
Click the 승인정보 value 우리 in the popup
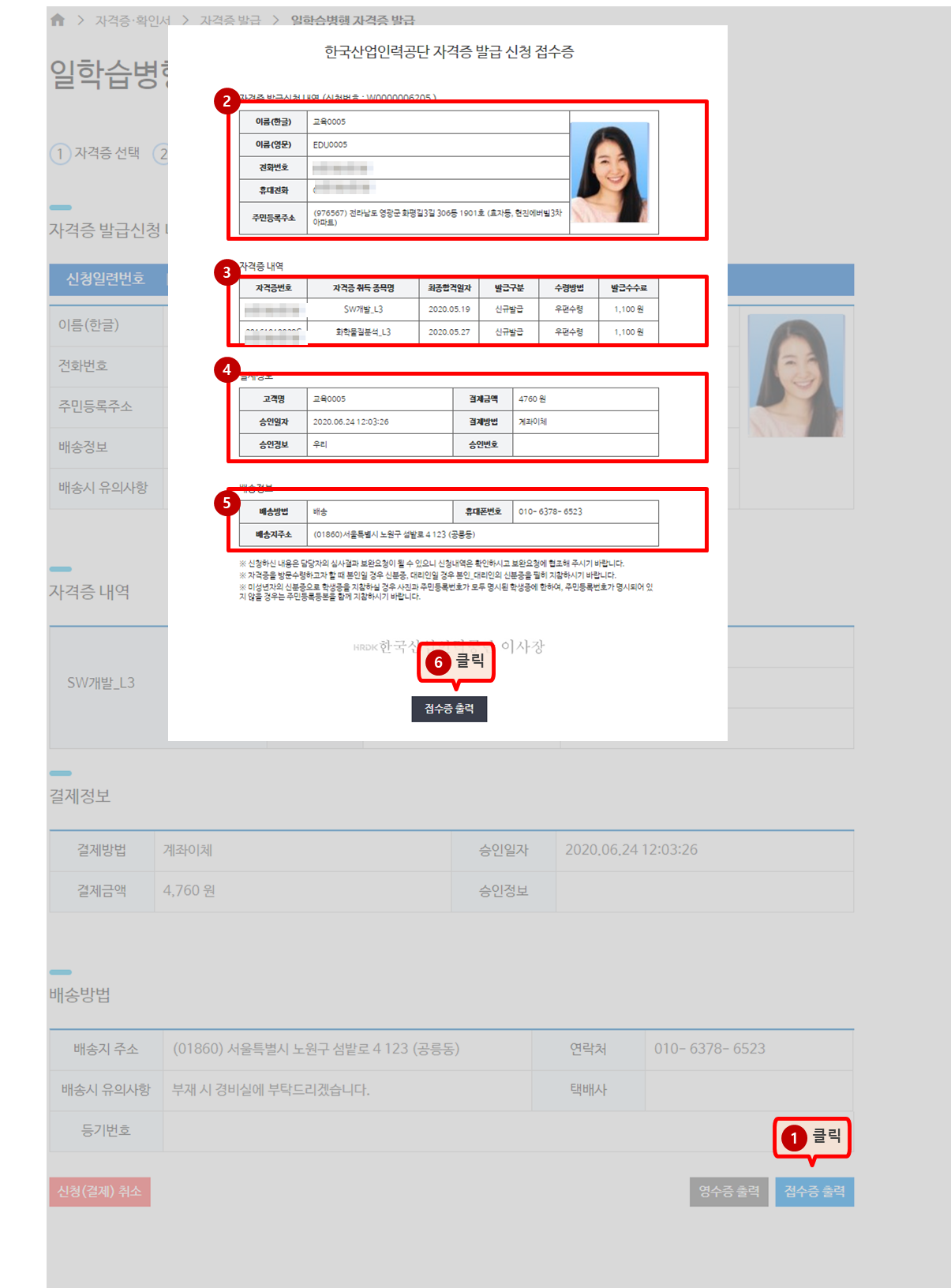(x=320, y=444)
